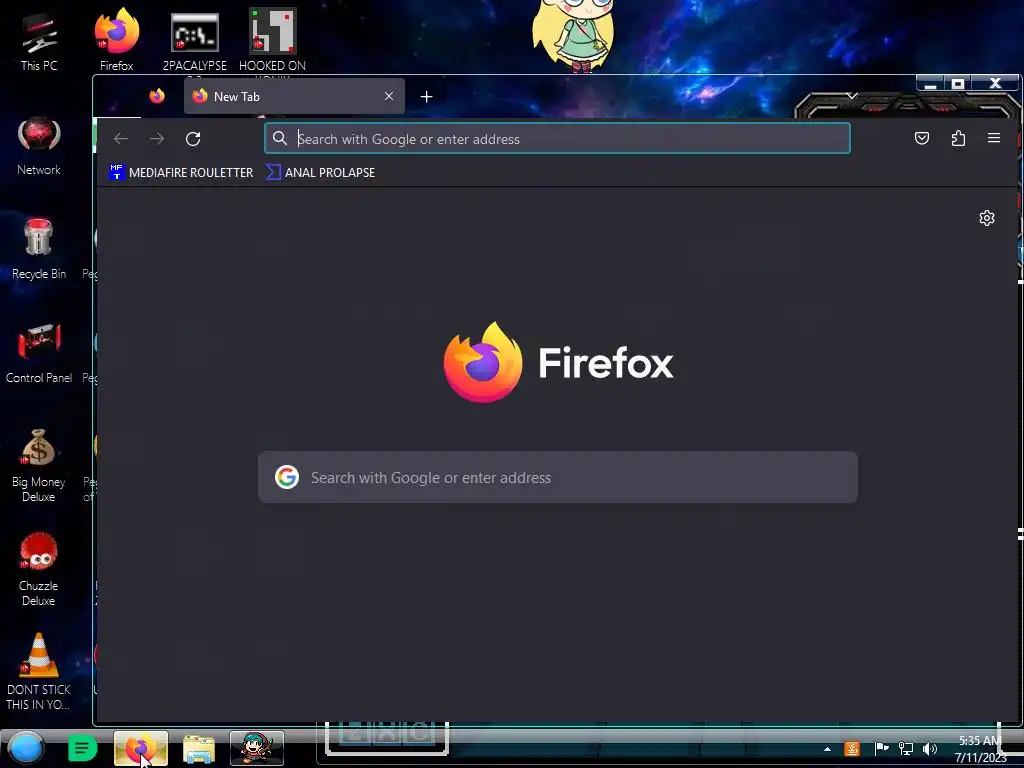1024x768 pixels.
Task: Select the HOOKED ON desktop shortcut
Action: point(272,40)
